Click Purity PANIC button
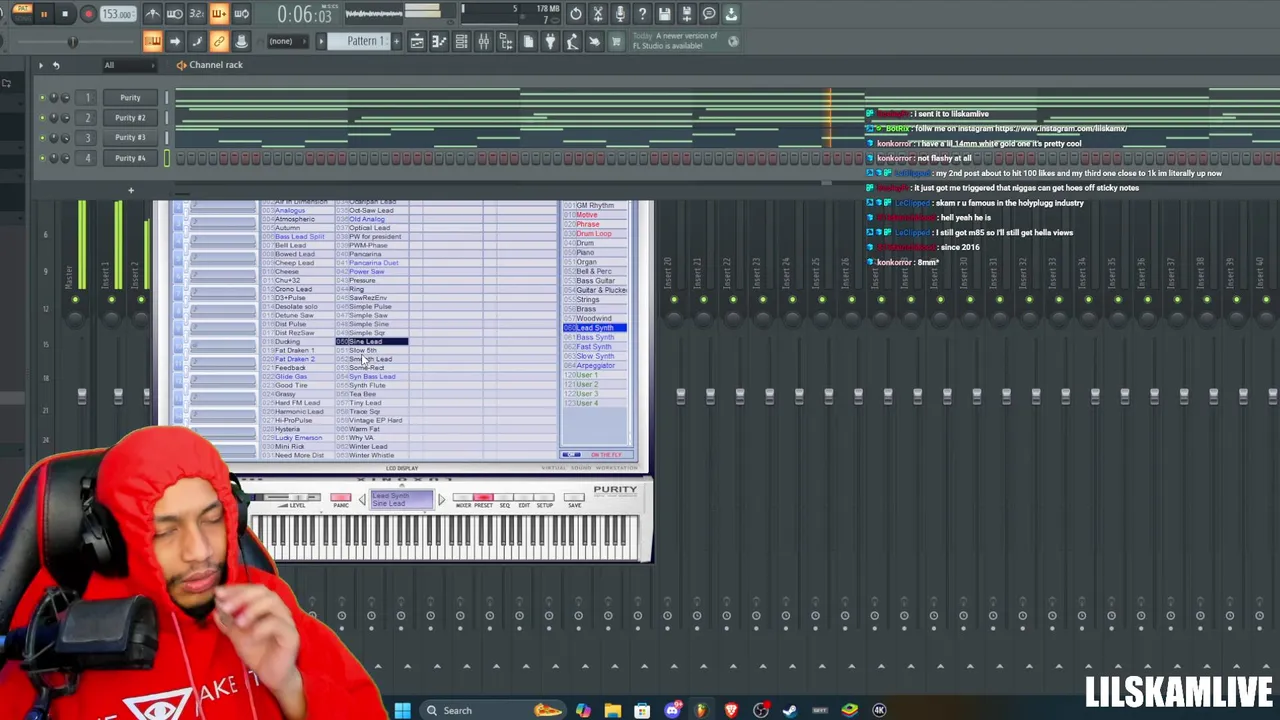Screen dimensions: 1280x720 340,499
